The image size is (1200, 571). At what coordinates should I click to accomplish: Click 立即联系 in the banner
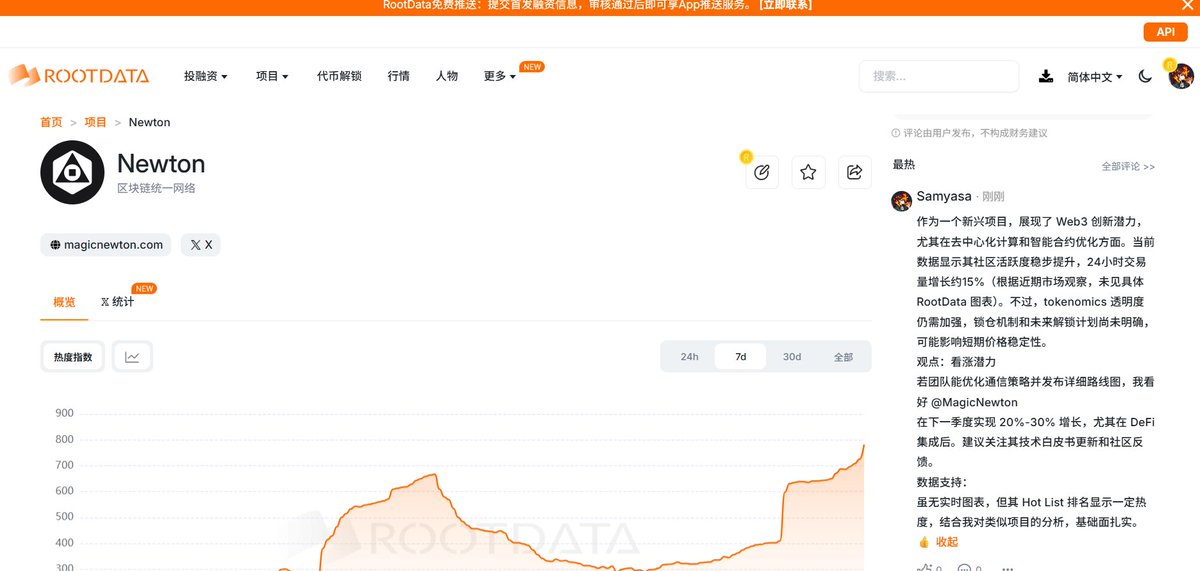pos(786,5)
